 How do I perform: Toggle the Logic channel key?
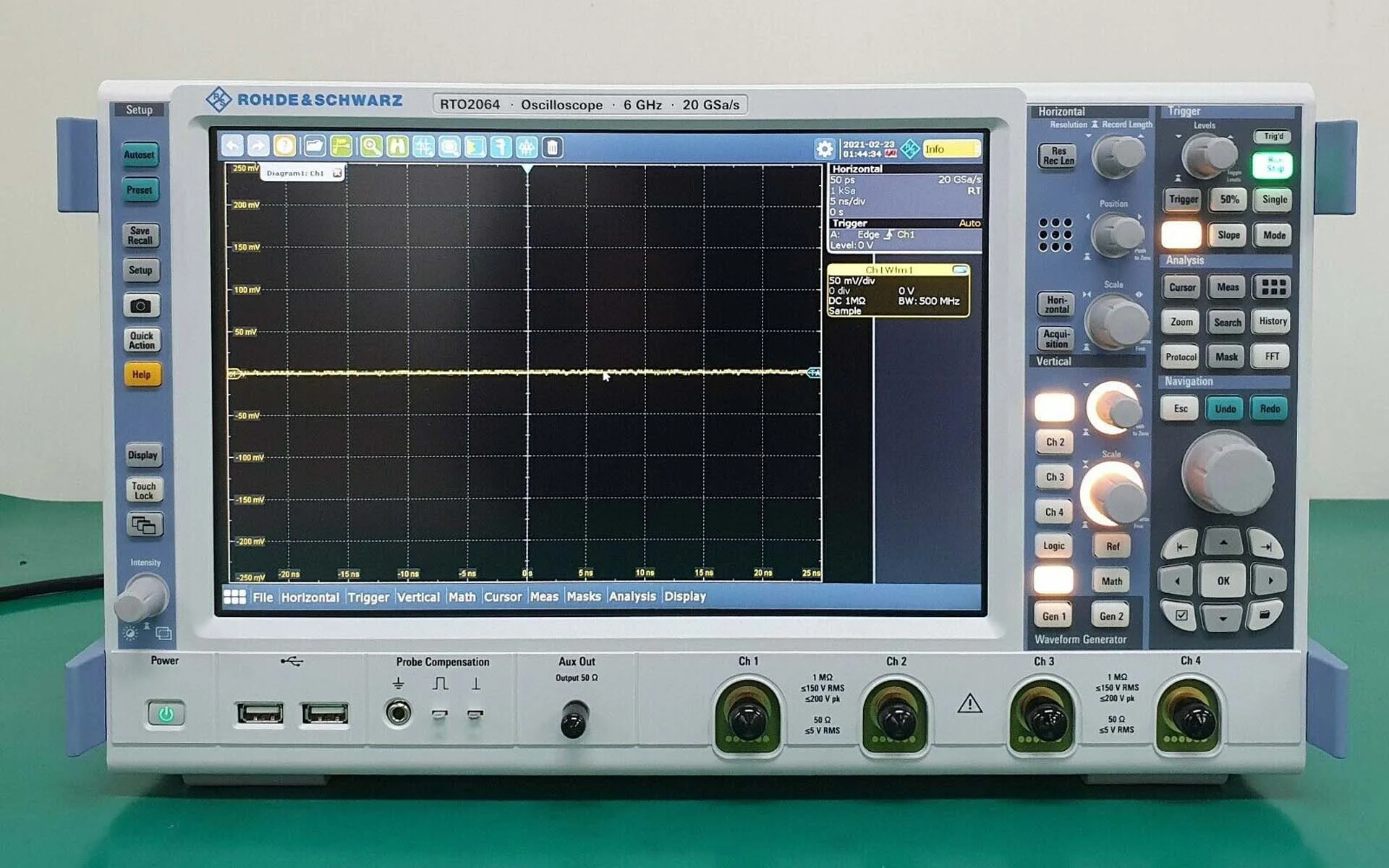coord(1054,546)
